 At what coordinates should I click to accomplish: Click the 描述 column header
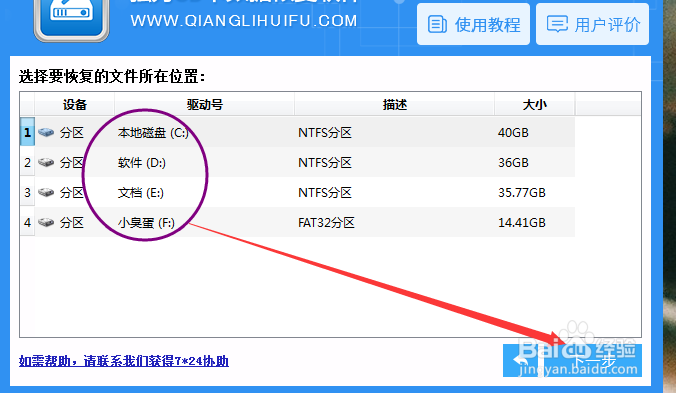click(394, 105)
